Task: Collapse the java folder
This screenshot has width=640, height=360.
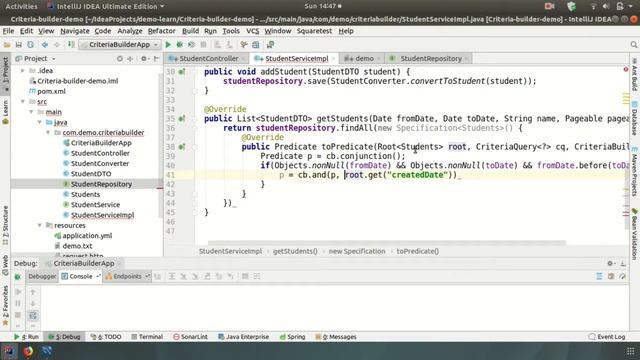Action: 40,122
